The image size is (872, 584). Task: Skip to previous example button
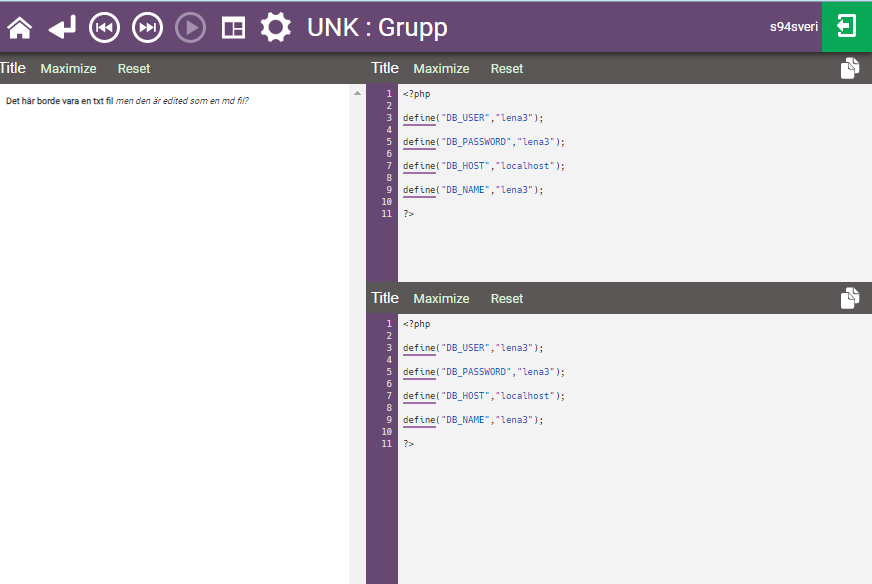pos(105,27)
